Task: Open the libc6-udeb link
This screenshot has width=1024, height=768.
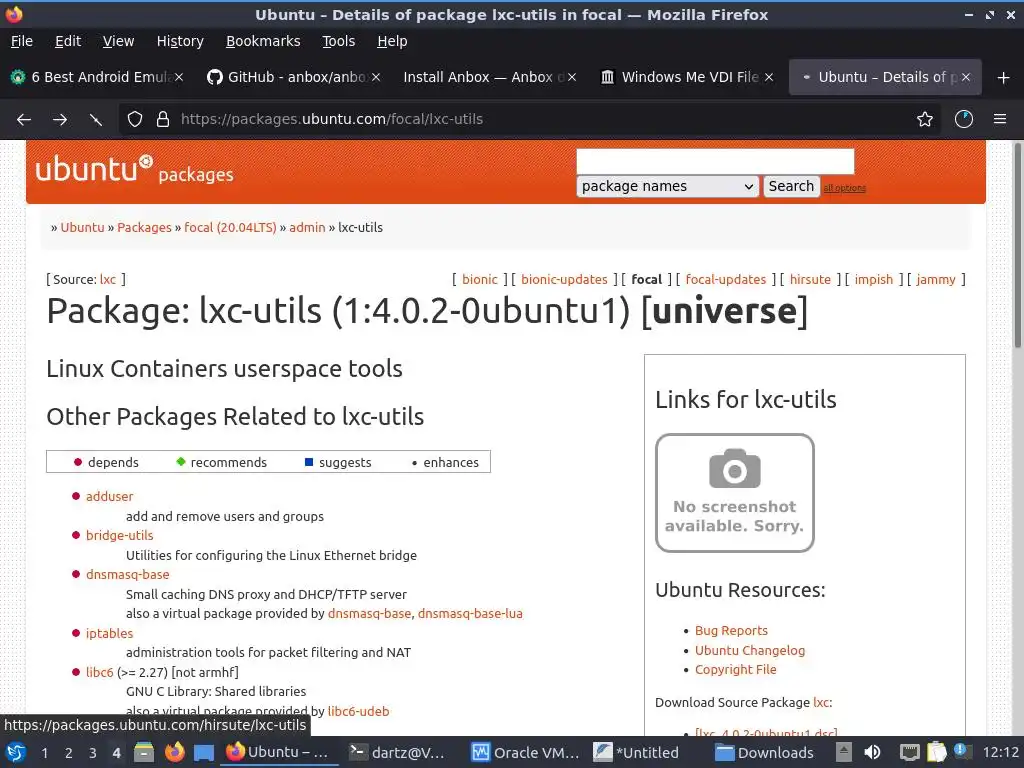Action: coord(359,711)
